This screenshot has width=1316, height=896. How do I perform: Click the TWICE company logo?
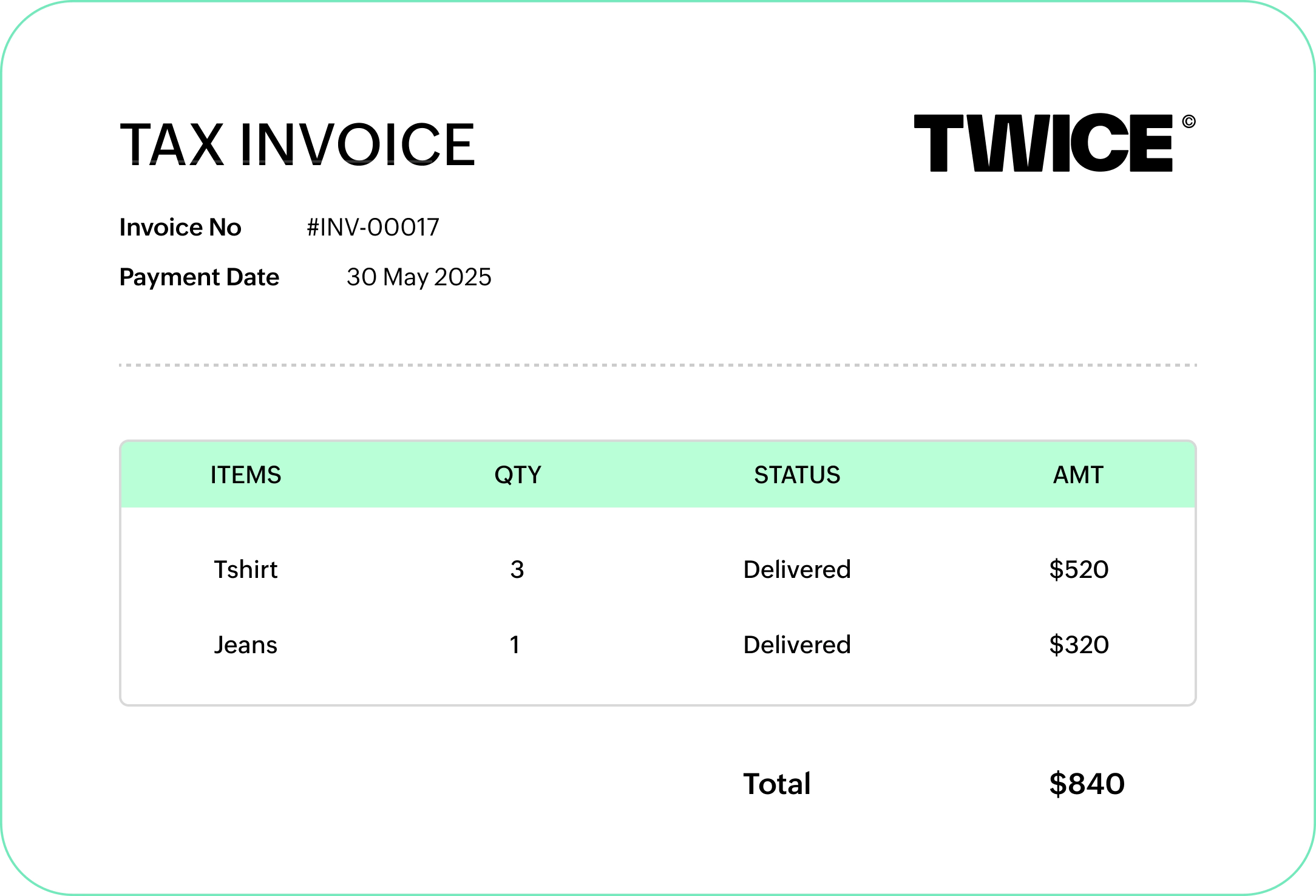coord(1043,143)
